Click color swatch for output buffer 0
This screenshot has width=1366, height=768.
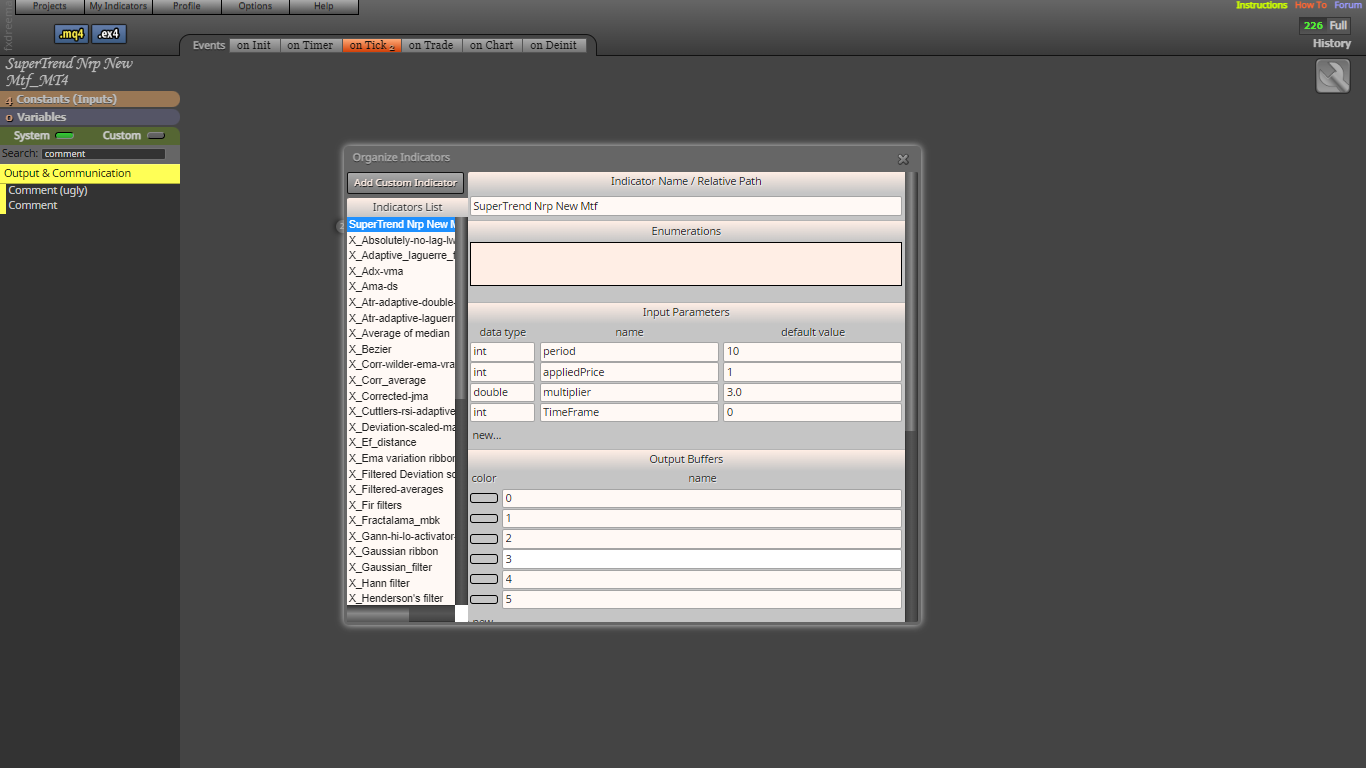[484, 498]
